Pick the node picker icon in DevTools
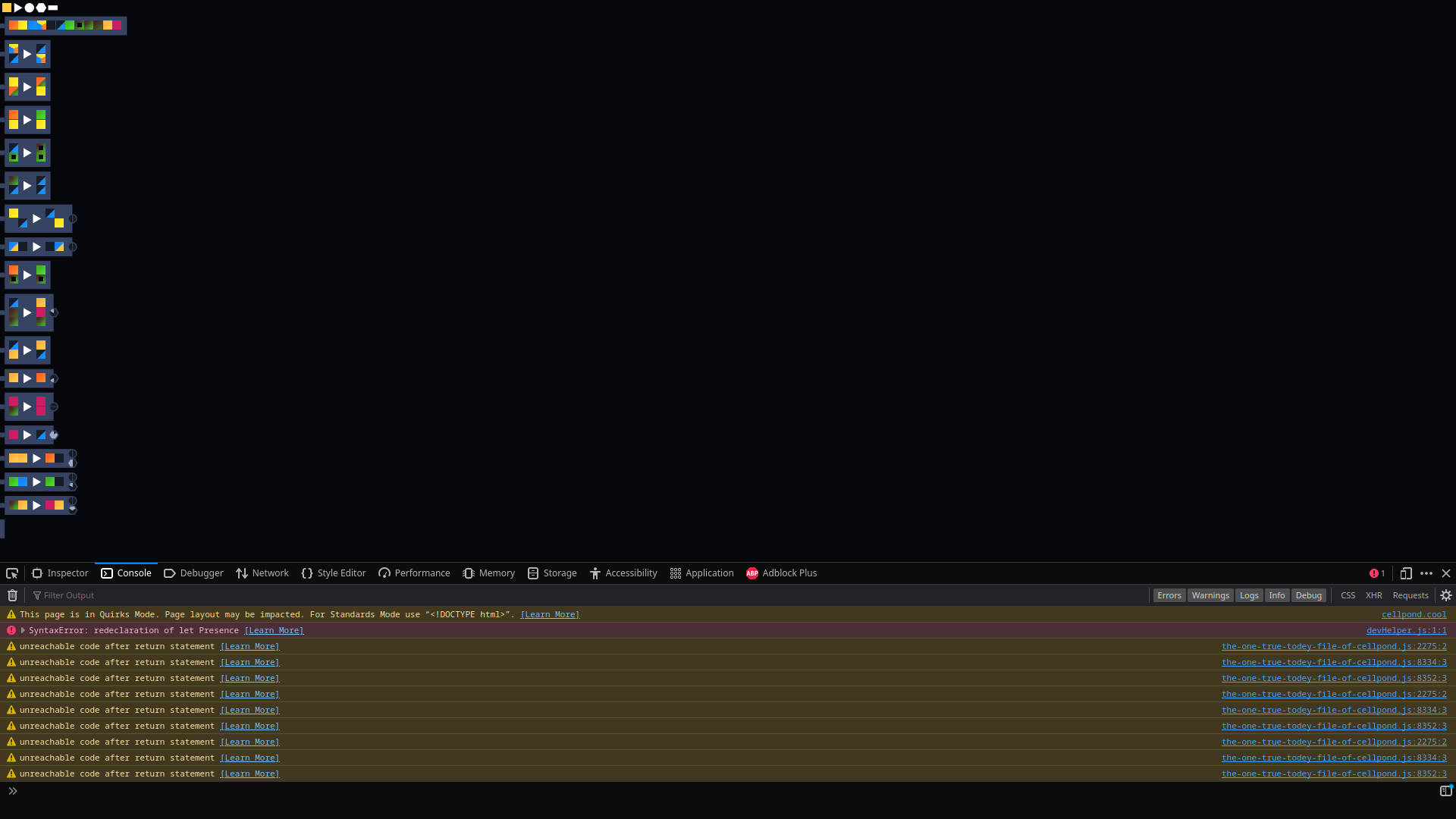This screenshot has width=1456, height=819. pyautogui.click(x=12, y=573)
